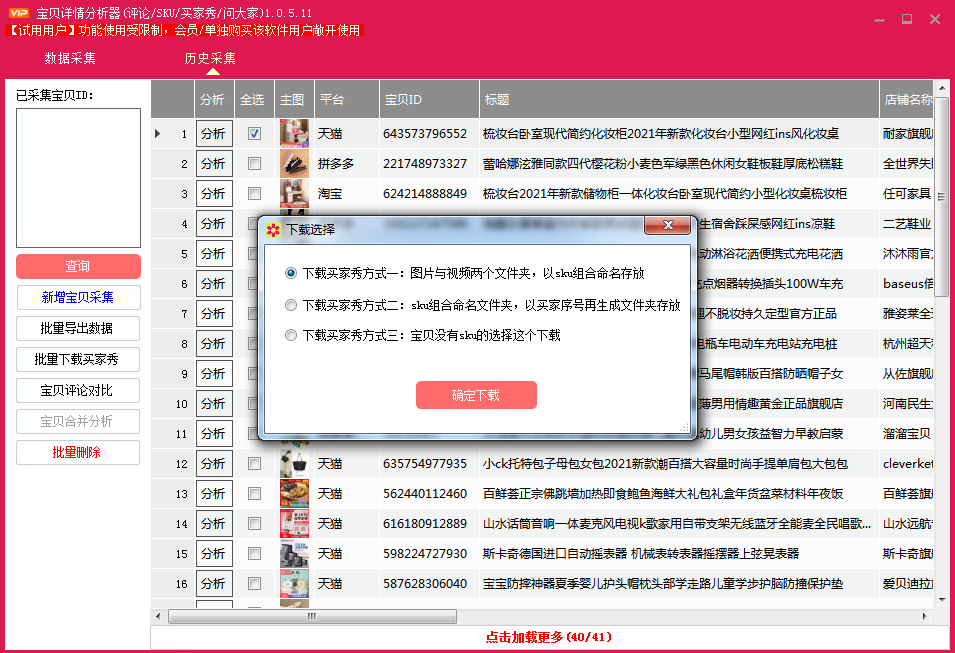Click the VIP badge icon in title bar
Viewport: 955px width, 653px height.
tap(17, 13)
